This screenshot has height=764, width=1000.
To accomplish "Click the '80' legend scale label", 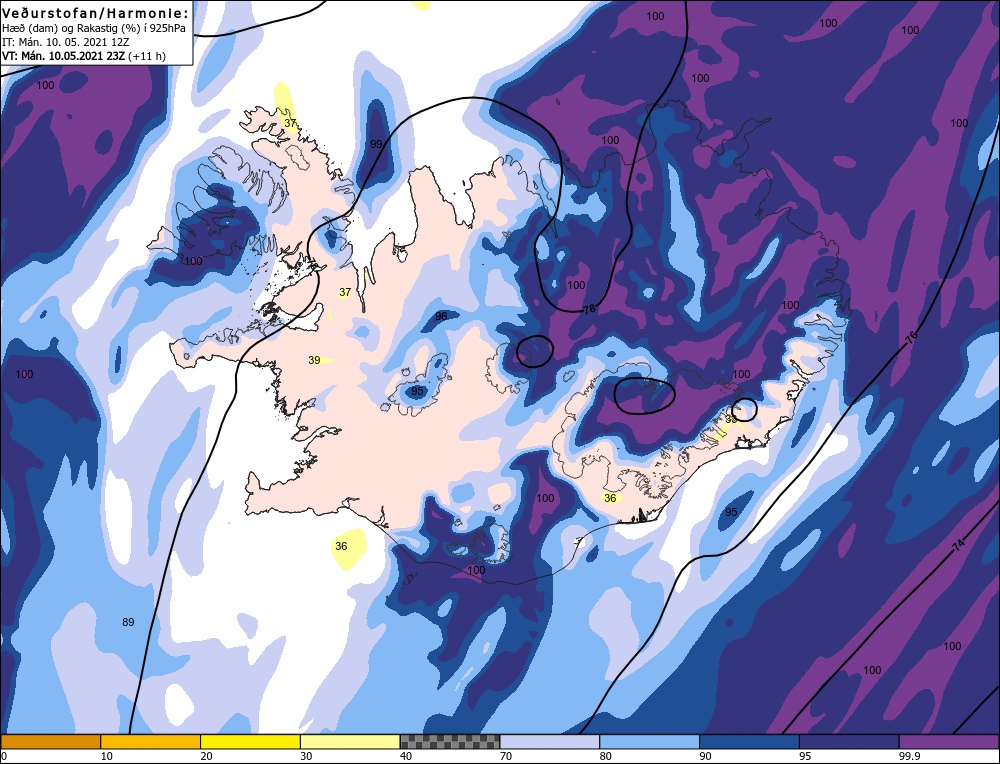I will pyautogui.click(x=606, y=756).
